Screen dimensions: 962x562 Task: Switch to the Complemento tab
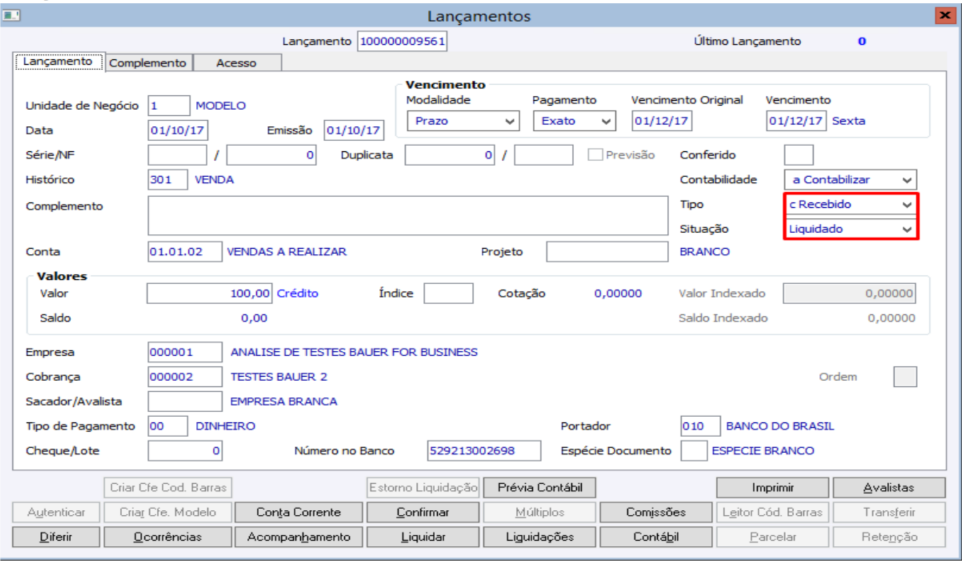148,63
